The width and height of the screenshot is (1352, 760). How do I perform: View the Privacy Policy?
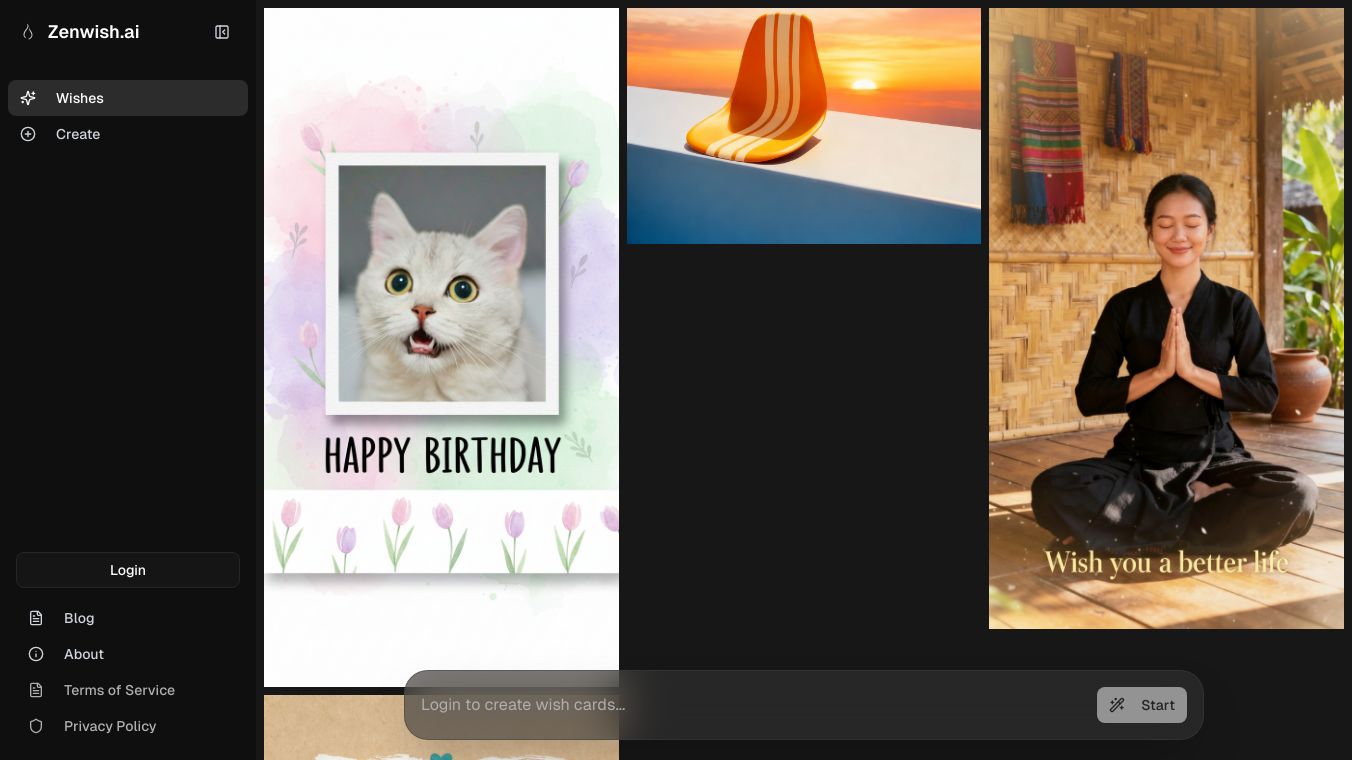pos(128,726)
